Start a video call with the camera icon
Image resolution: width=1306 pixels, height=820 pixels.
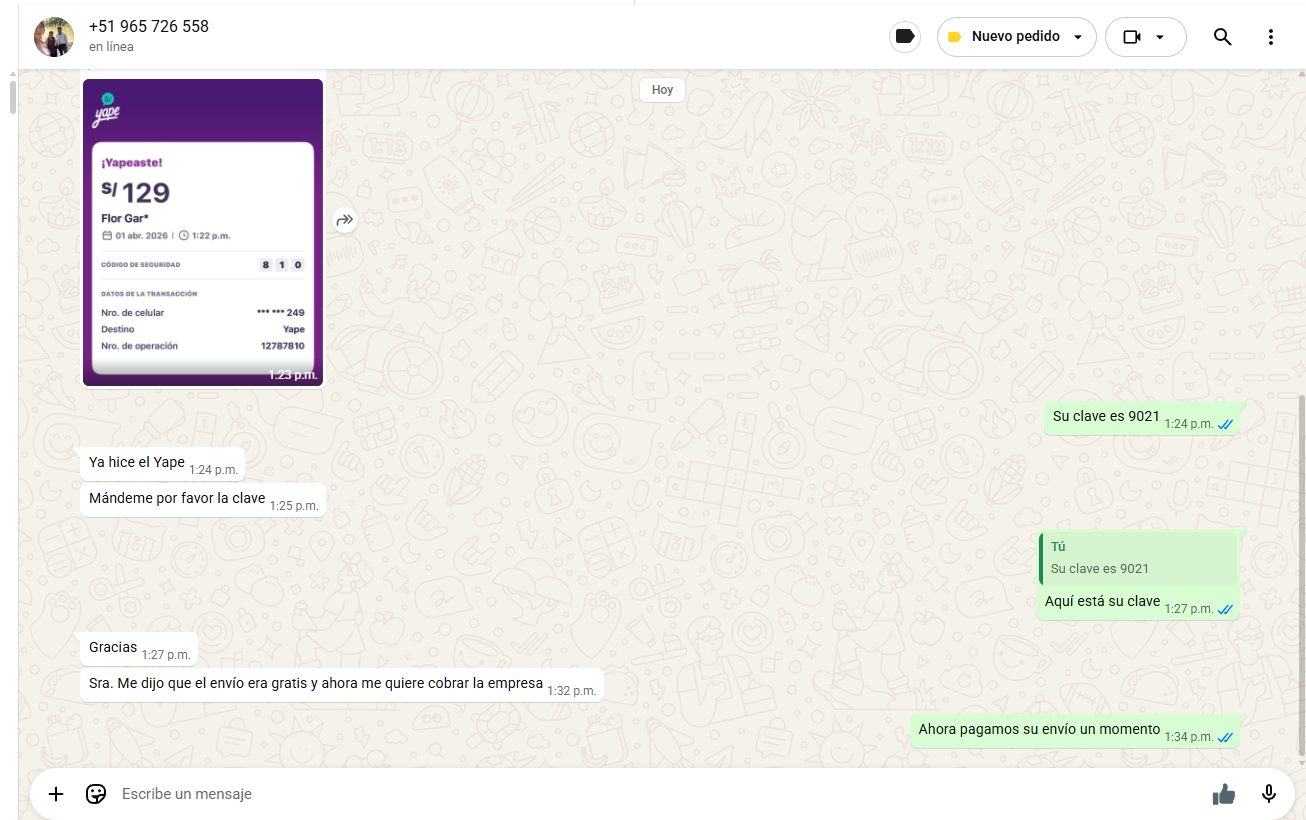[x=1131, y=37]
